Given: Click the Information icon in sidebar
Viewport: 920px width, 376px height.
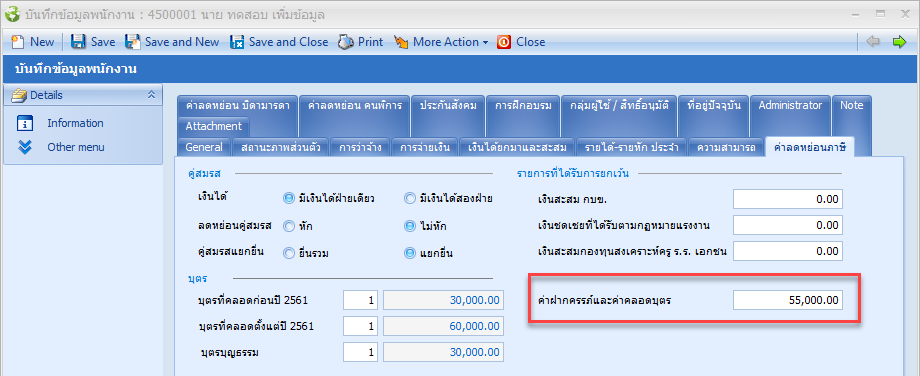Looking at the screenshot, I should click(25, 123).
